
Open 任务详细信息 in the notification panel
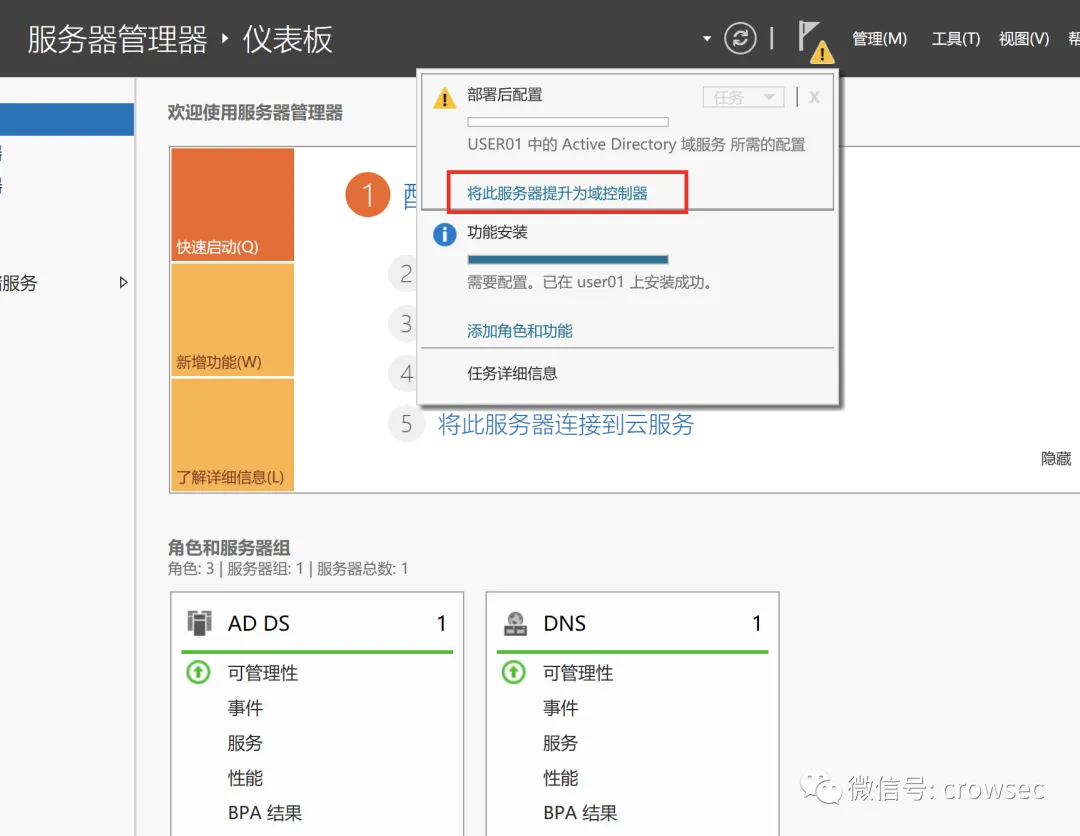click(x=512, y=374)
